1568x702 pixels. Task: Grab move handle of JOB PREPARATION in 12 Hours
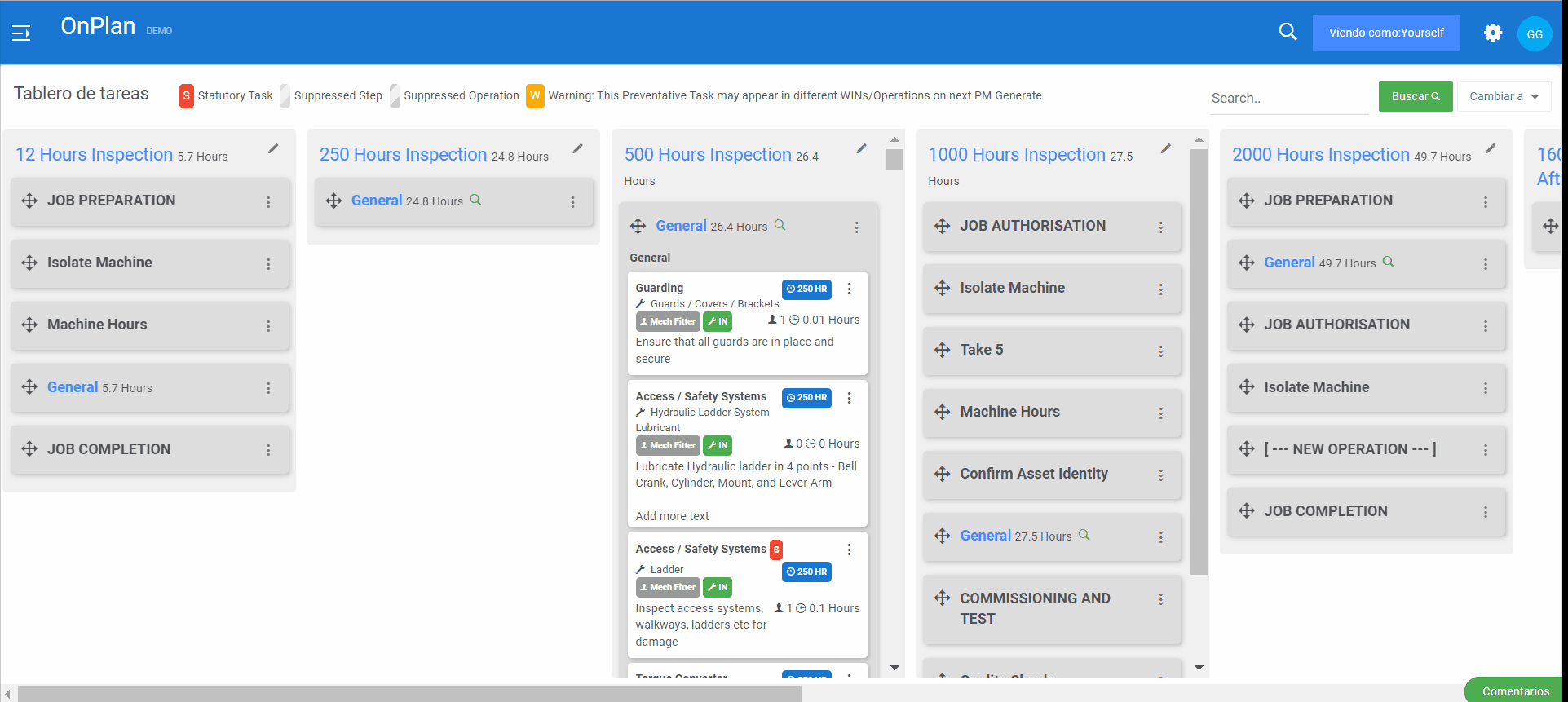pyautogui.click(x=29, y=201)
